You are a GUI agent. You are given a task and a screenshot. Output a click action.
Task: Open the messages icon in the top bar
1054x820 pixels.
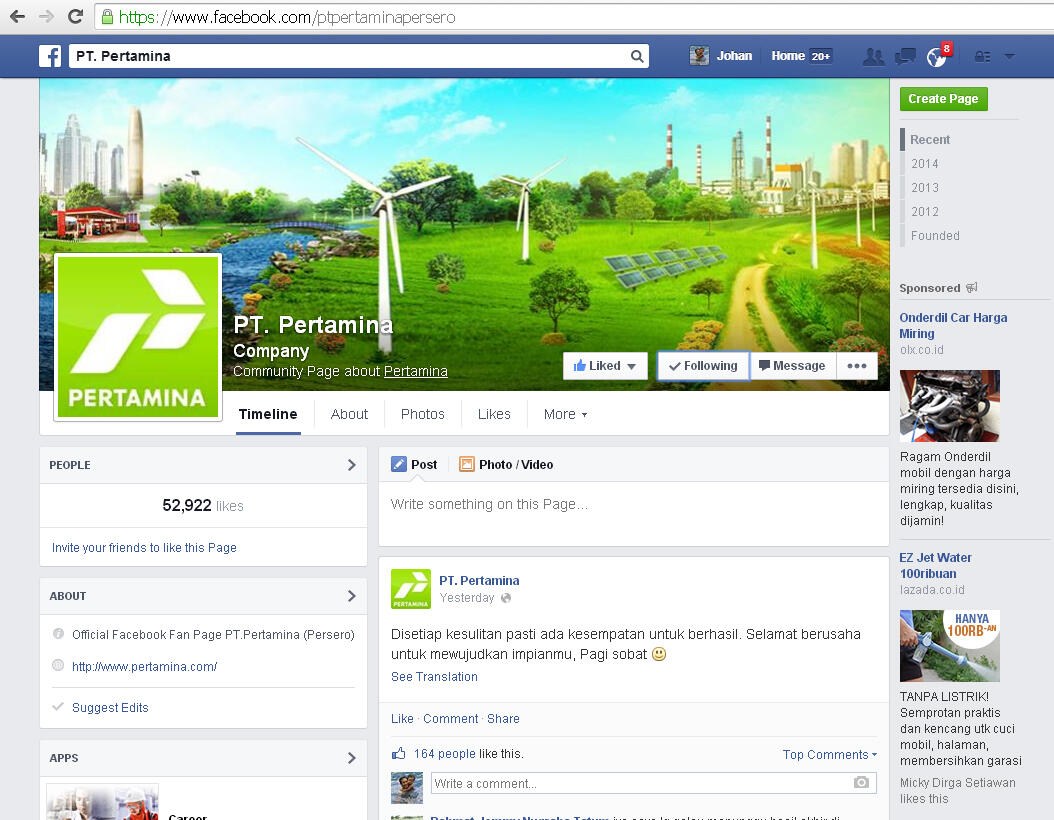(905, 56)
